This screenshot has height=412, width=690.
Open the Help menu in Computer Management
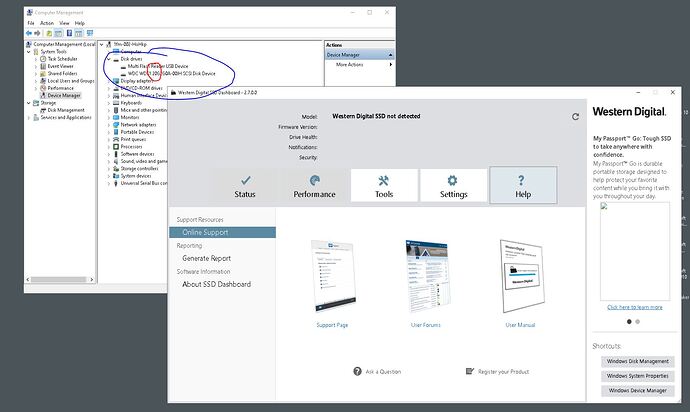tap(80, 23)
